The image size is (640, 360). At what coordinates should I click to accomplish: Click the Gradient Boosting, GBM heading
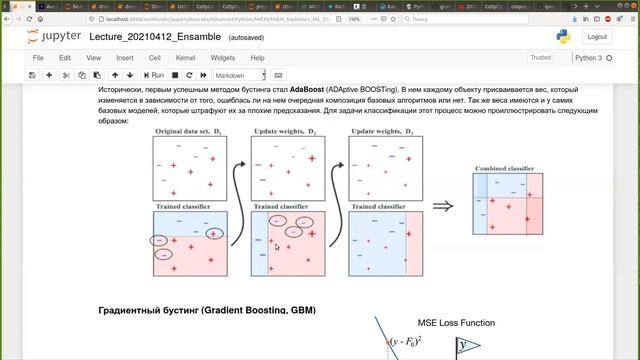pyautogui.click(x=207, y=310)
